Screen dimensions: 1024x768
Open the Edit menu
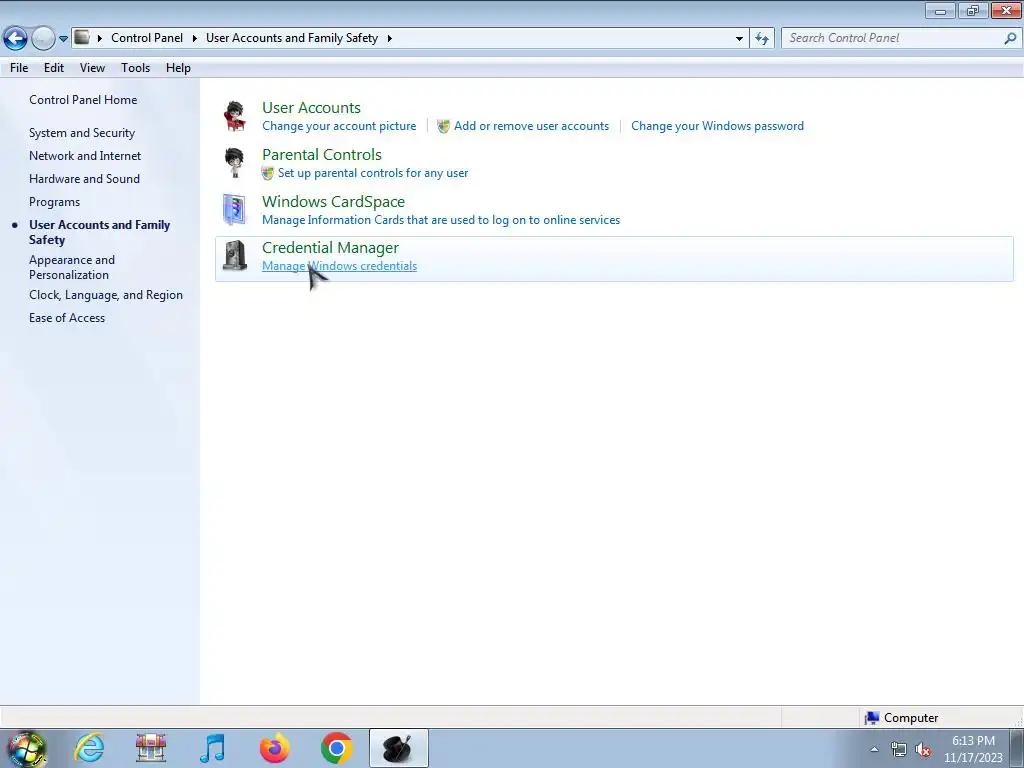tap(54, 68)
